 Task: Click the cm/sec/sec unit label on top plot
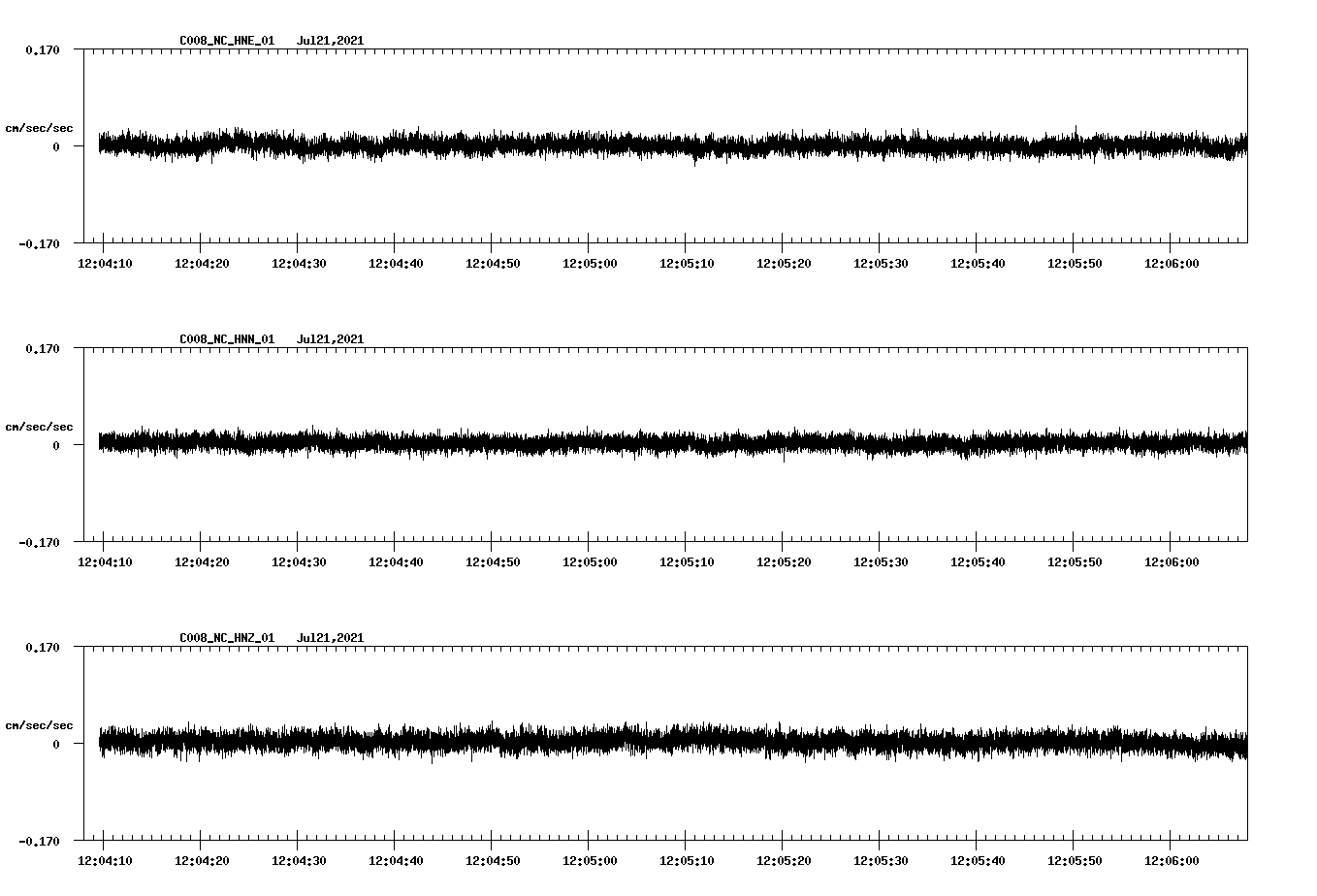click(x=40, y=127)
